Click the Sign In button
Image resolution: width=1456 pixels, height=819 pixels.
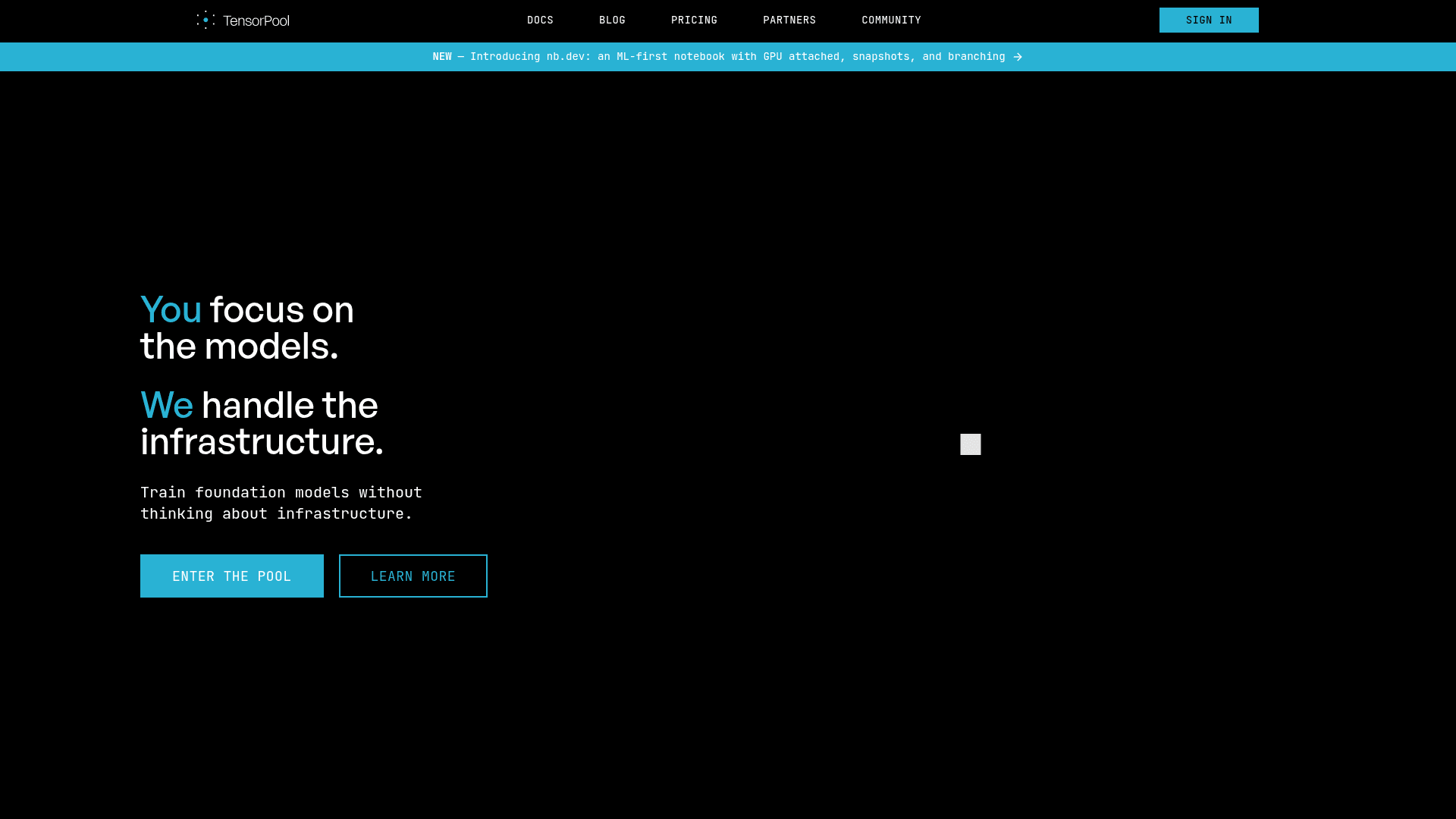[x=1209, y=20]
